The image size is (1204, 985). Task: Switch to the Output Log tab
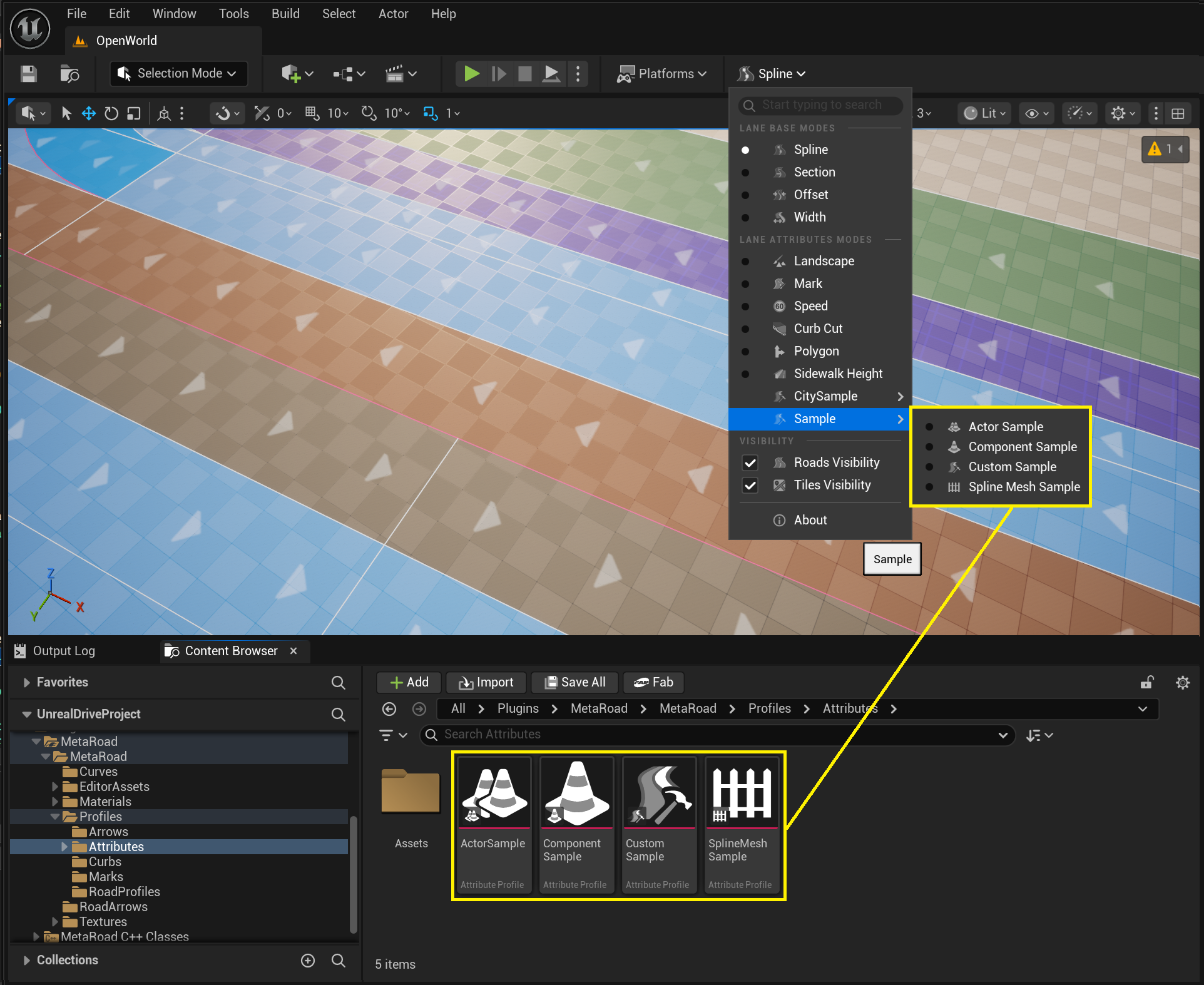click(x=55, y=651)
